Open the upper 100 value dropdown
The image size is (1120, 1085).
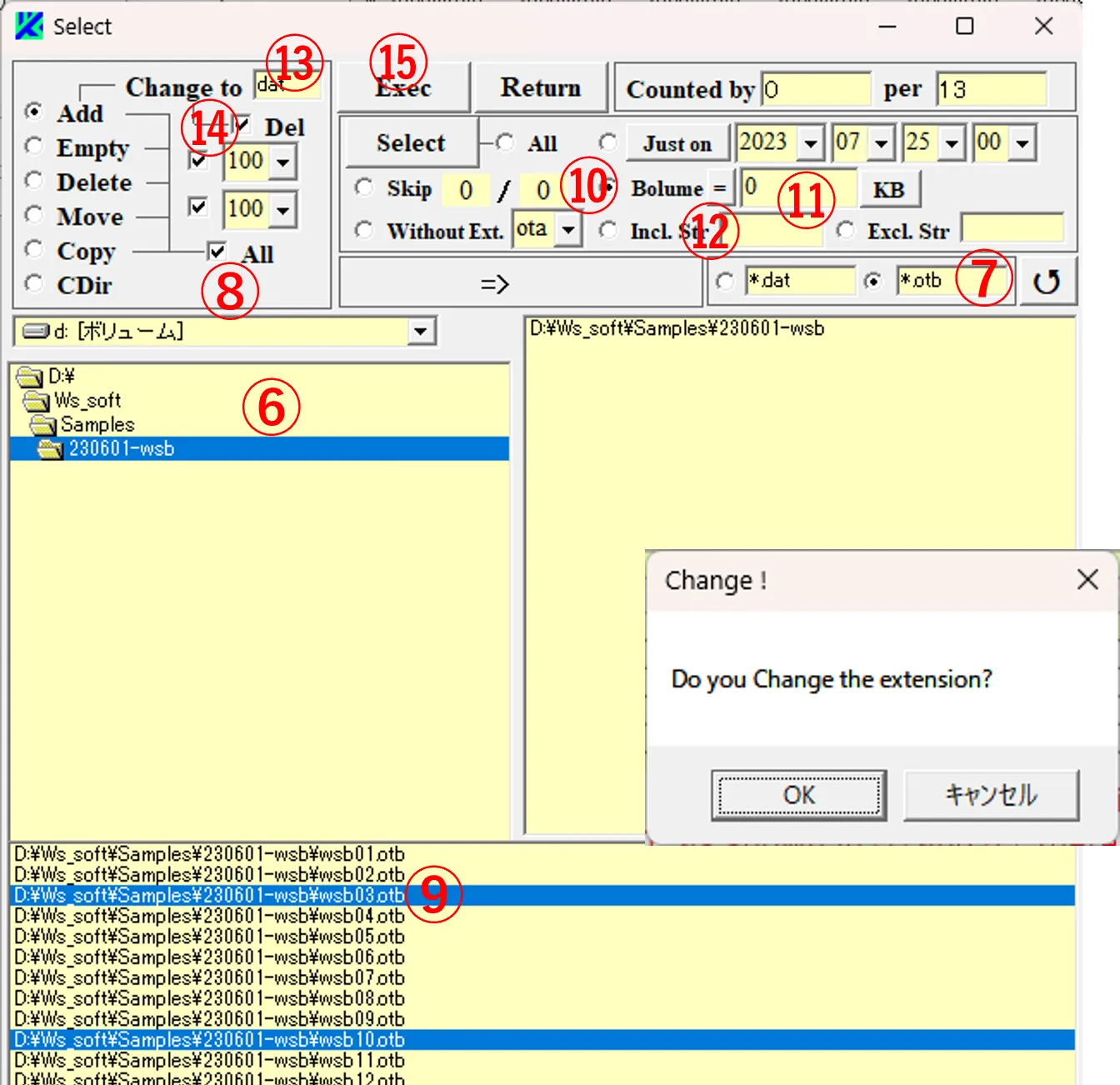tap(283, 162)
